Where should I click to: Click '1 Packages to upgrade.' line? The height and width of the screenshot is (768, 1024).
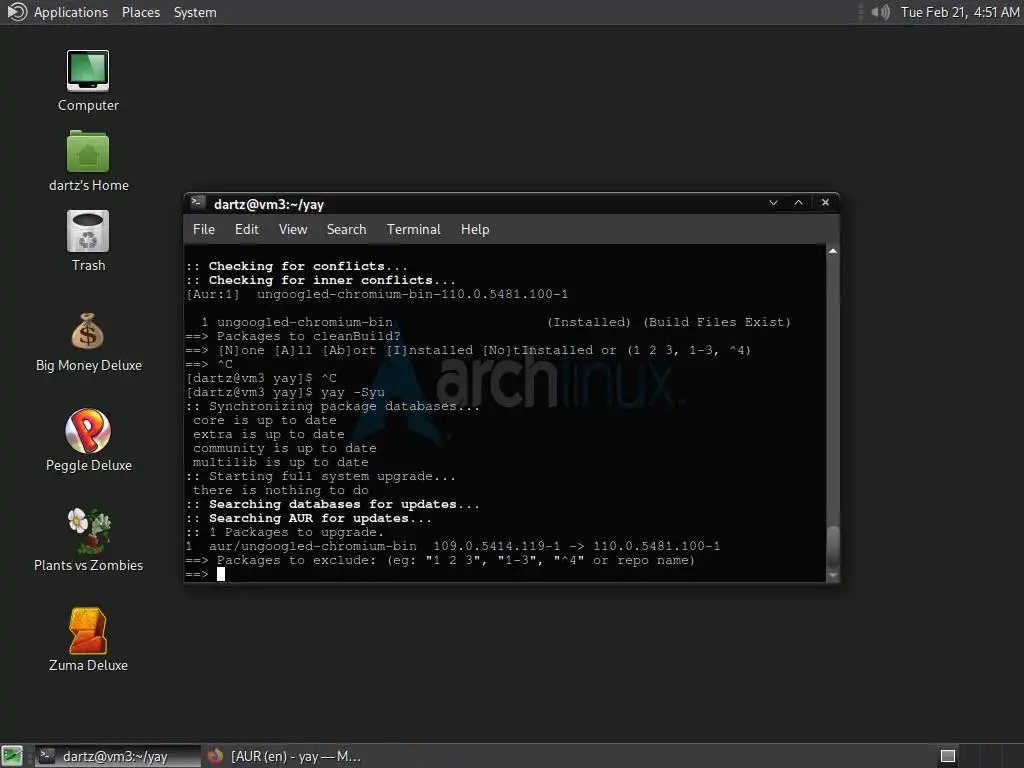(285, 532)
